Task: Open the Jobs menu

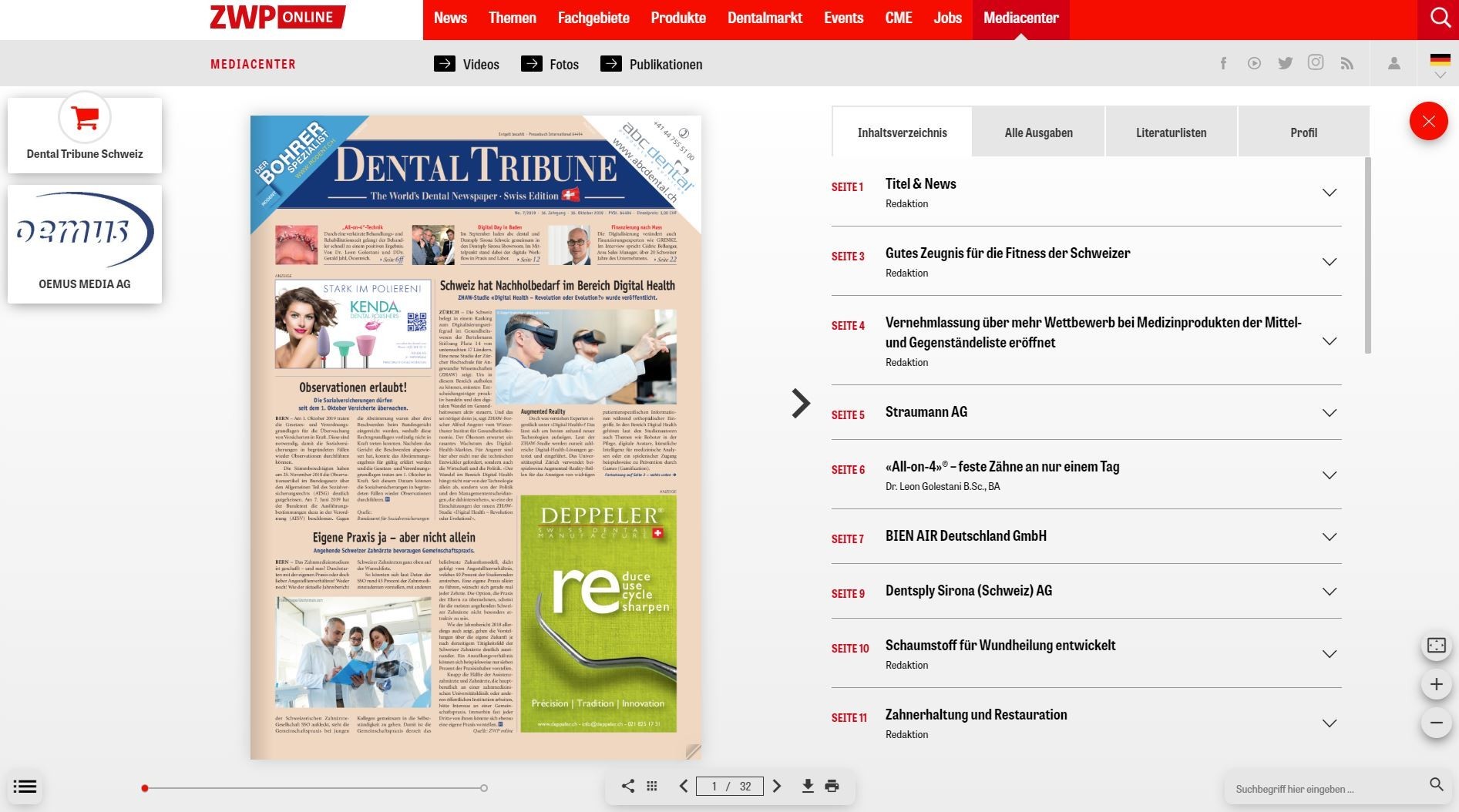Action: [x=947, y=18]
